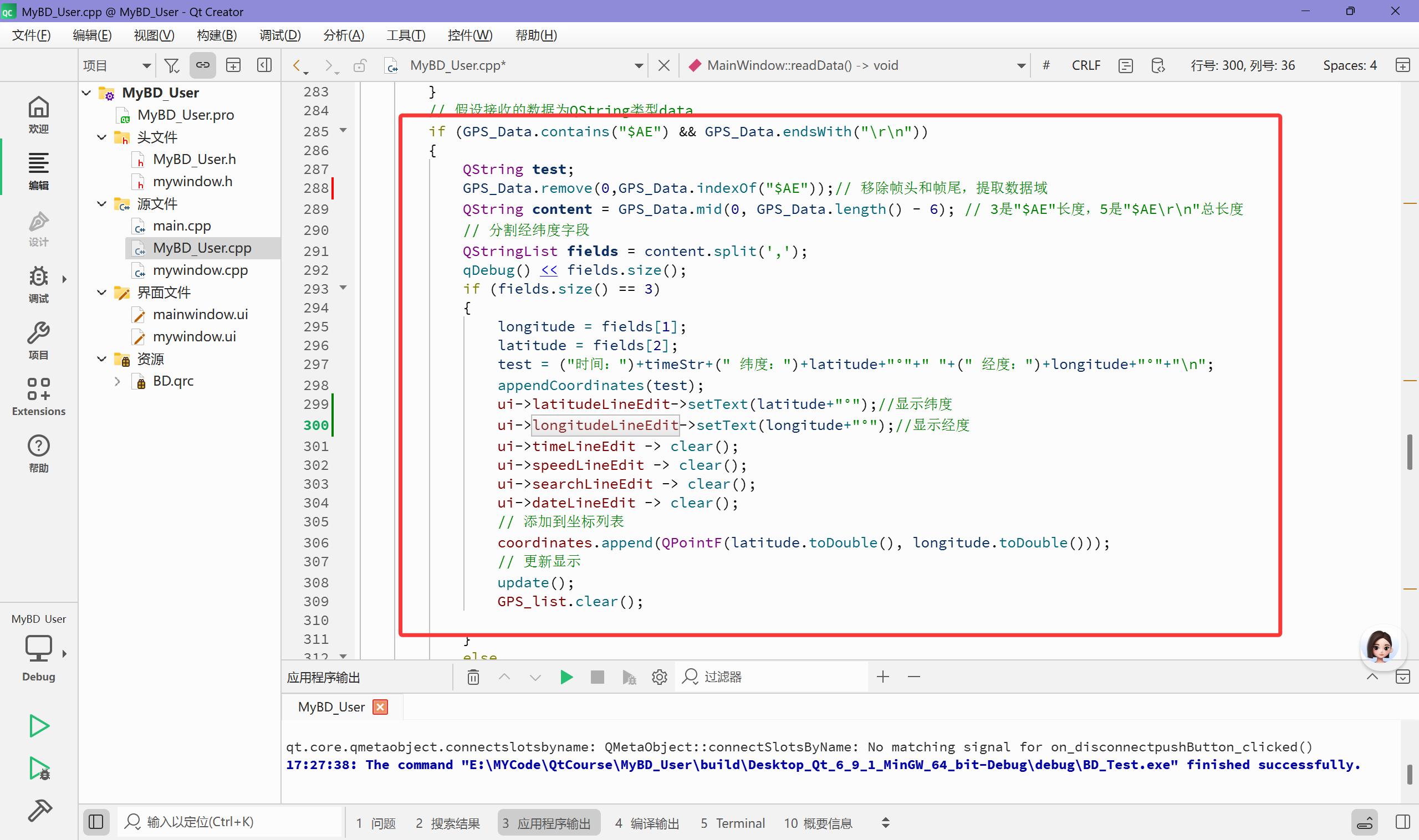Image resolution: width=1419 pixels, height=840 pixels.
Task: Click the green Run button in the left sidebar
Action: (x=38, y=726)
